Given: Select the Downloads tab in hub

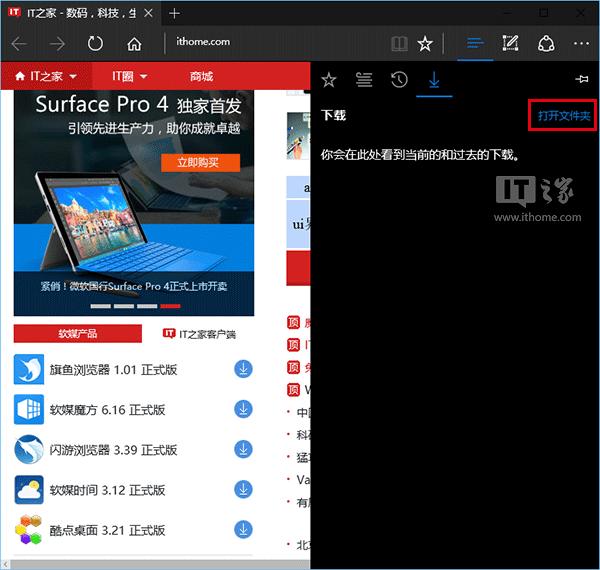Looking at the screenshot, I should click(x=434, y=80).
